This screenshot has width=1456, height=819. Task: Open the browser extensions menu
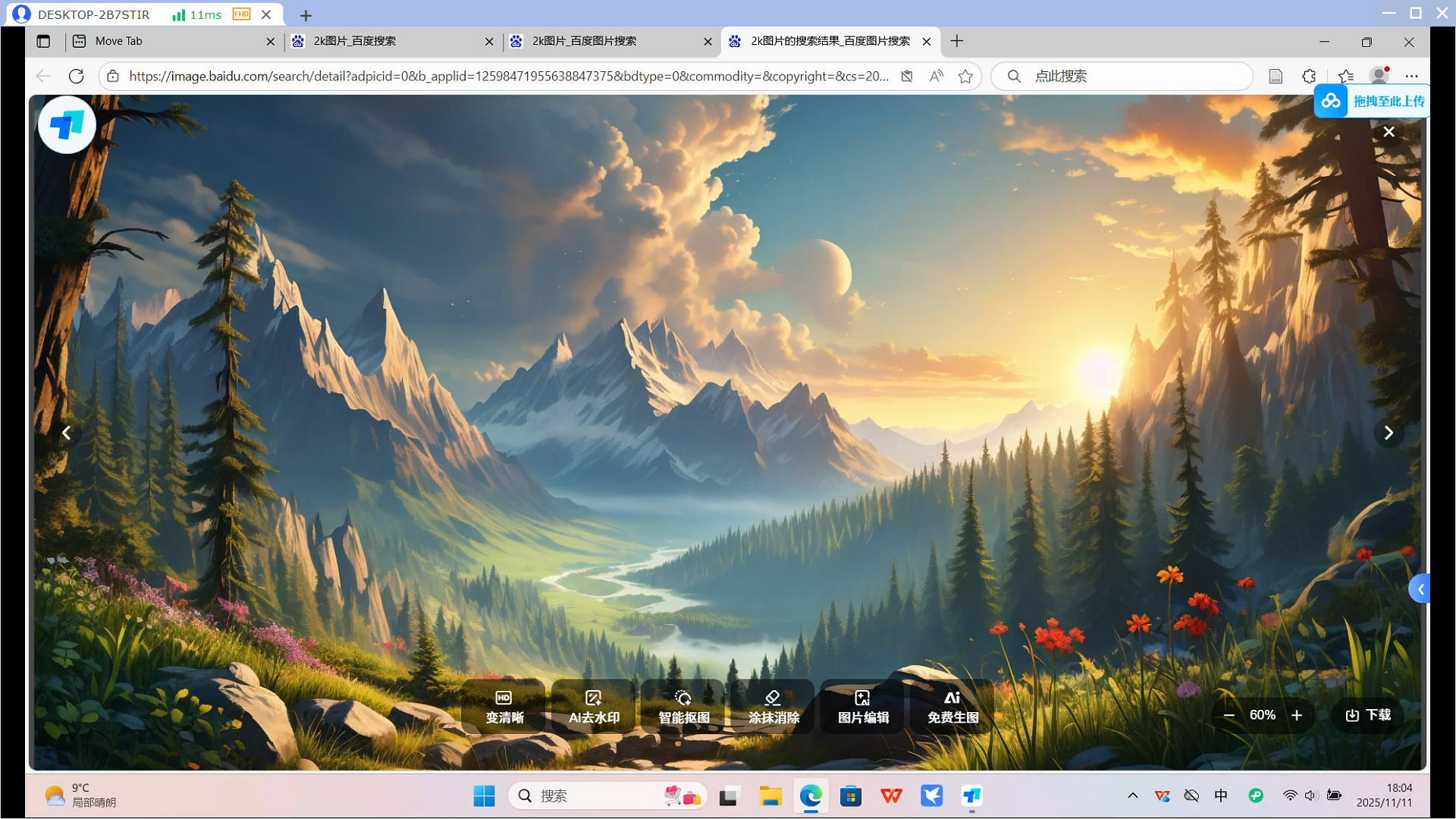click(x=1309, y=76)
